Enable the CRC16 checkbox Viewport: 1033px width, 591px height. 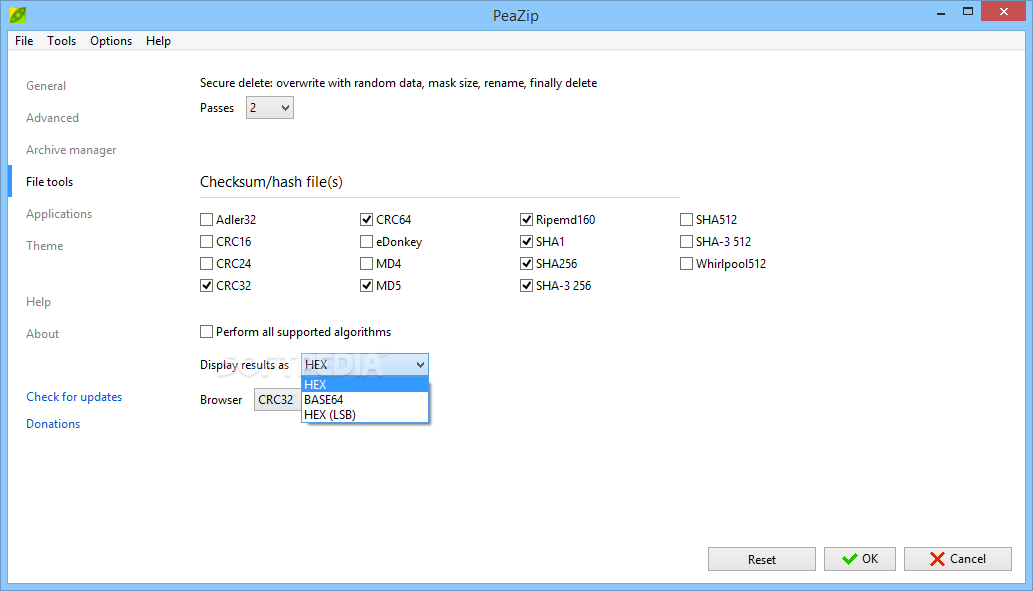[207, 242]
